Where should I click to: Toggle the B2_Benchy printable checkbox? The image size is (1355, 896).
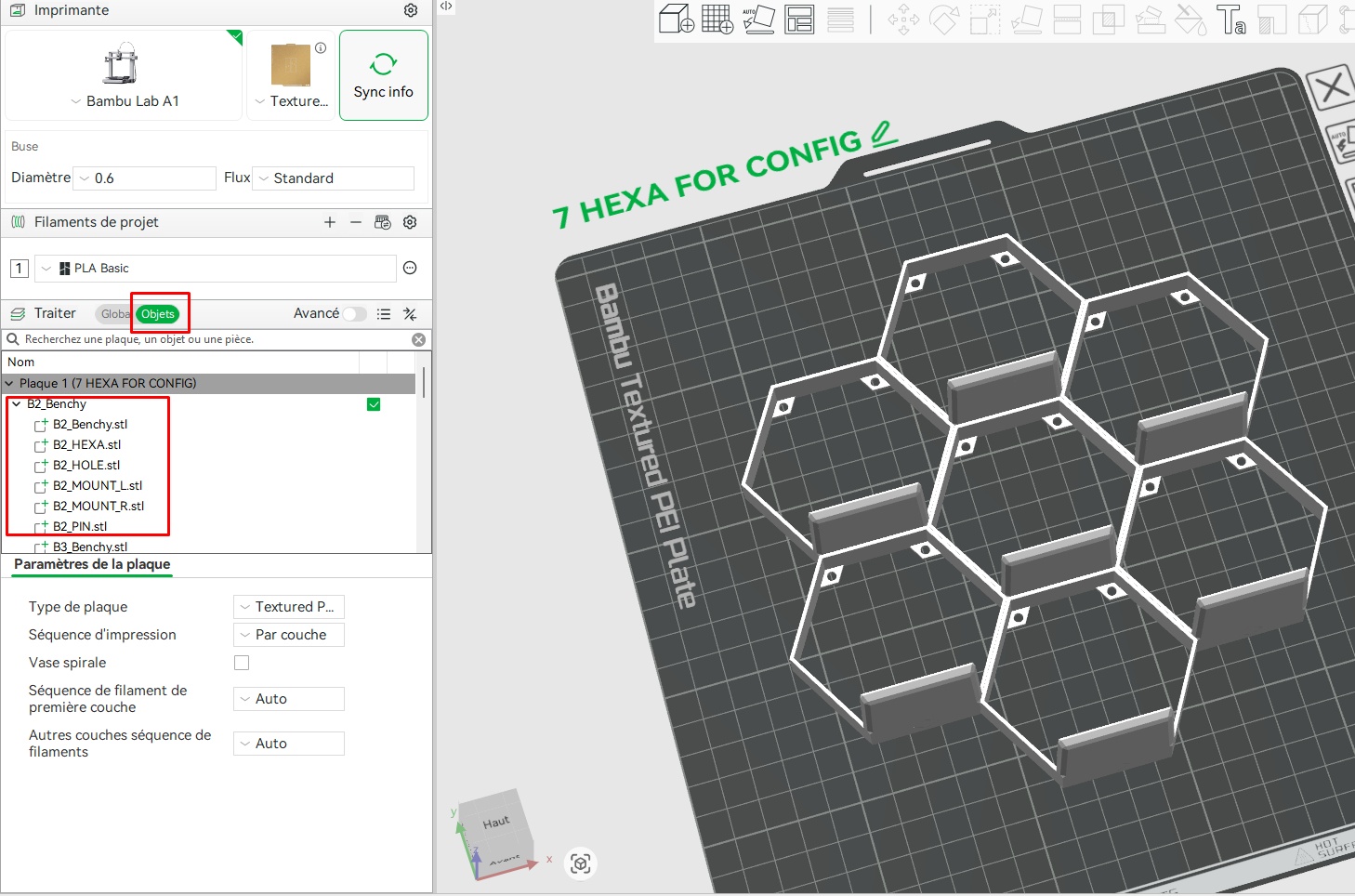pyautogui.click(x=374, y=404)
